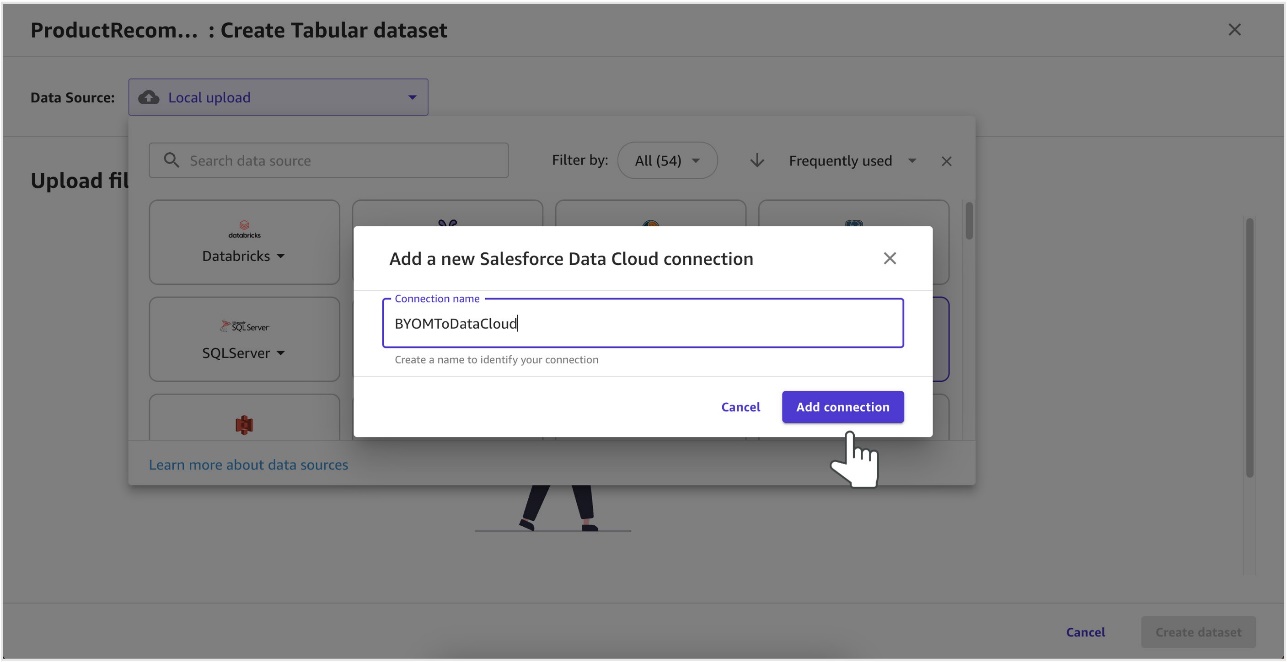
Task: Select the Databricks data source tile
Action: click(244, 242)
